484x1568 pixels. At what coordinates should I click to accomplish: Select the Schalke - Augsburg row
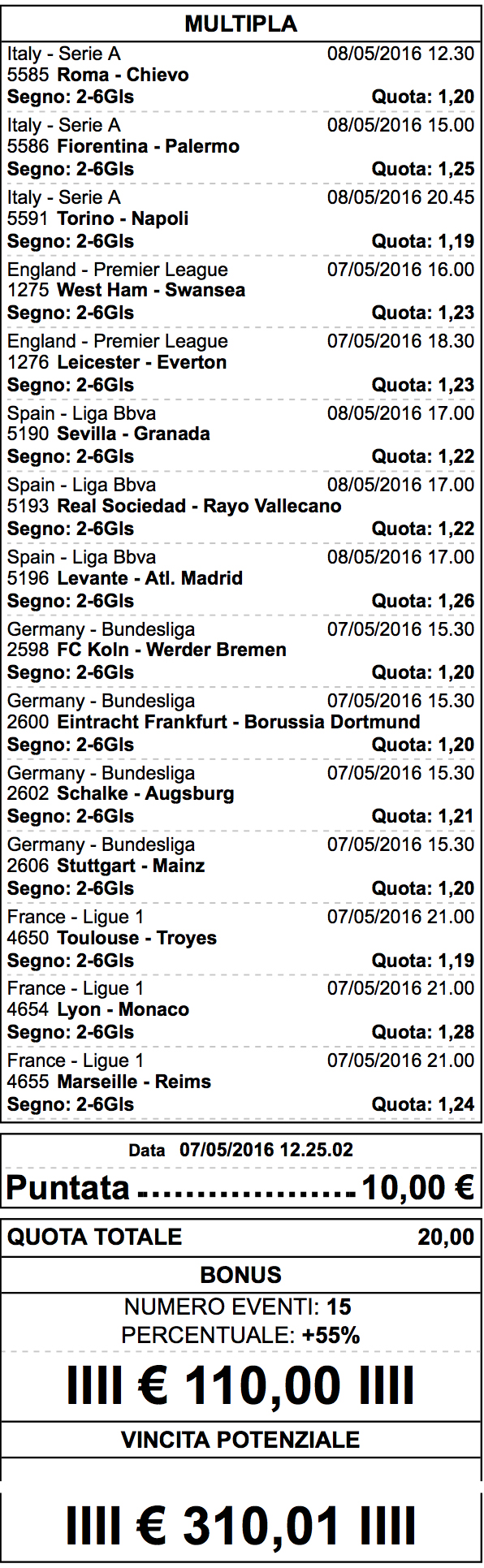[x=241, y=793]
